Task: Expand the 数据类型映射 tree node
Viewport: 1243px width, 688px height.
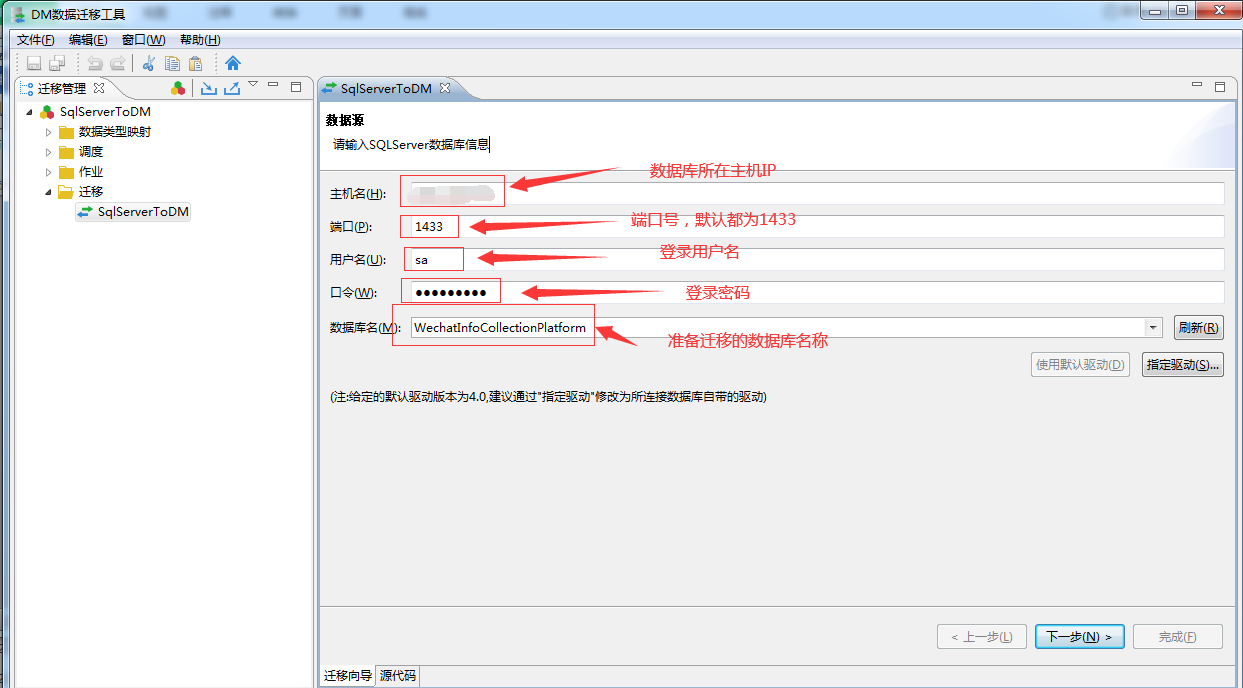Action: 48,131
